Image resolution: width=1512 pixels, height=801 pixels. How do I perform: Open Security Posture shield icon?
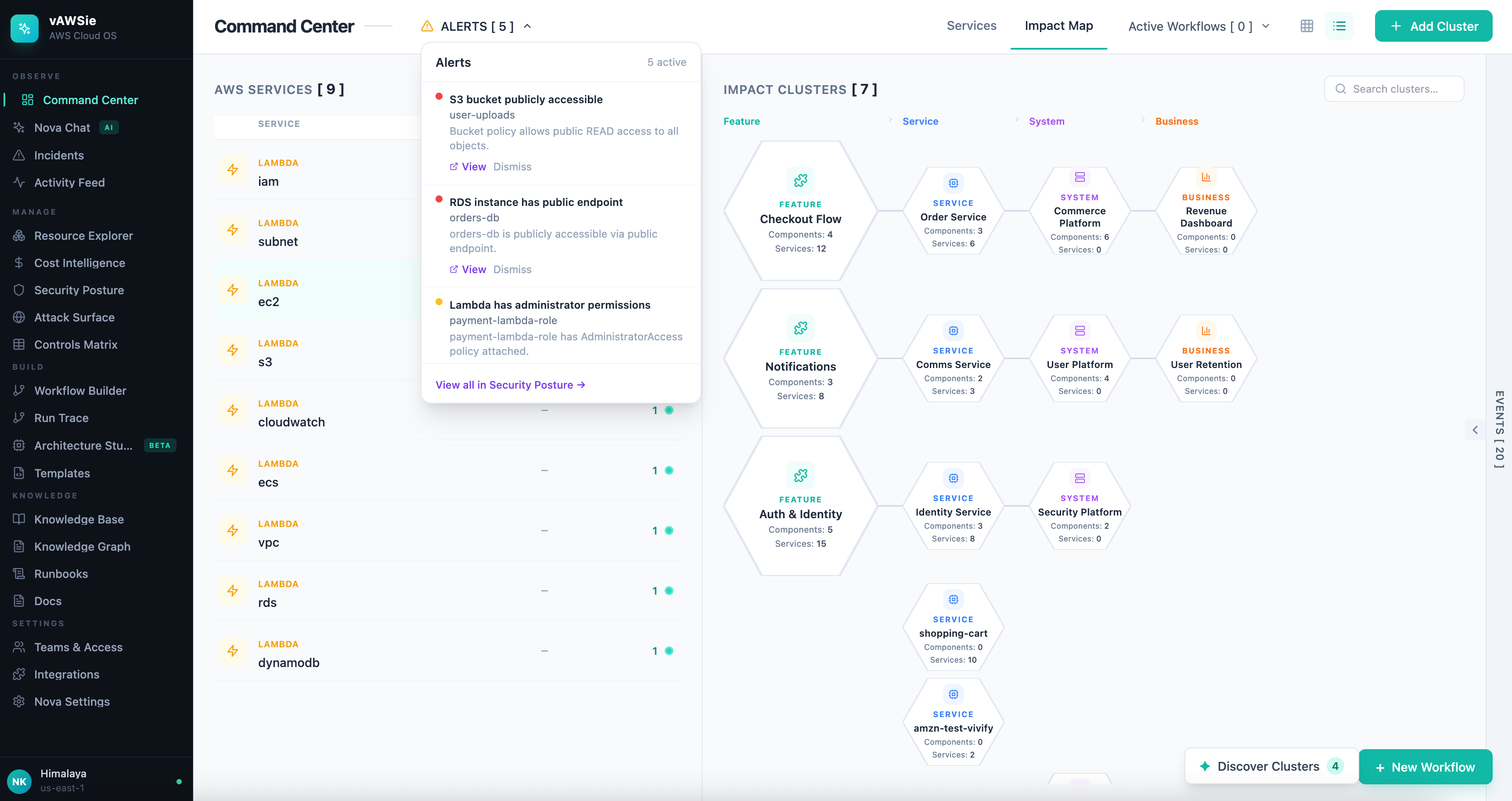pos(19,290)
